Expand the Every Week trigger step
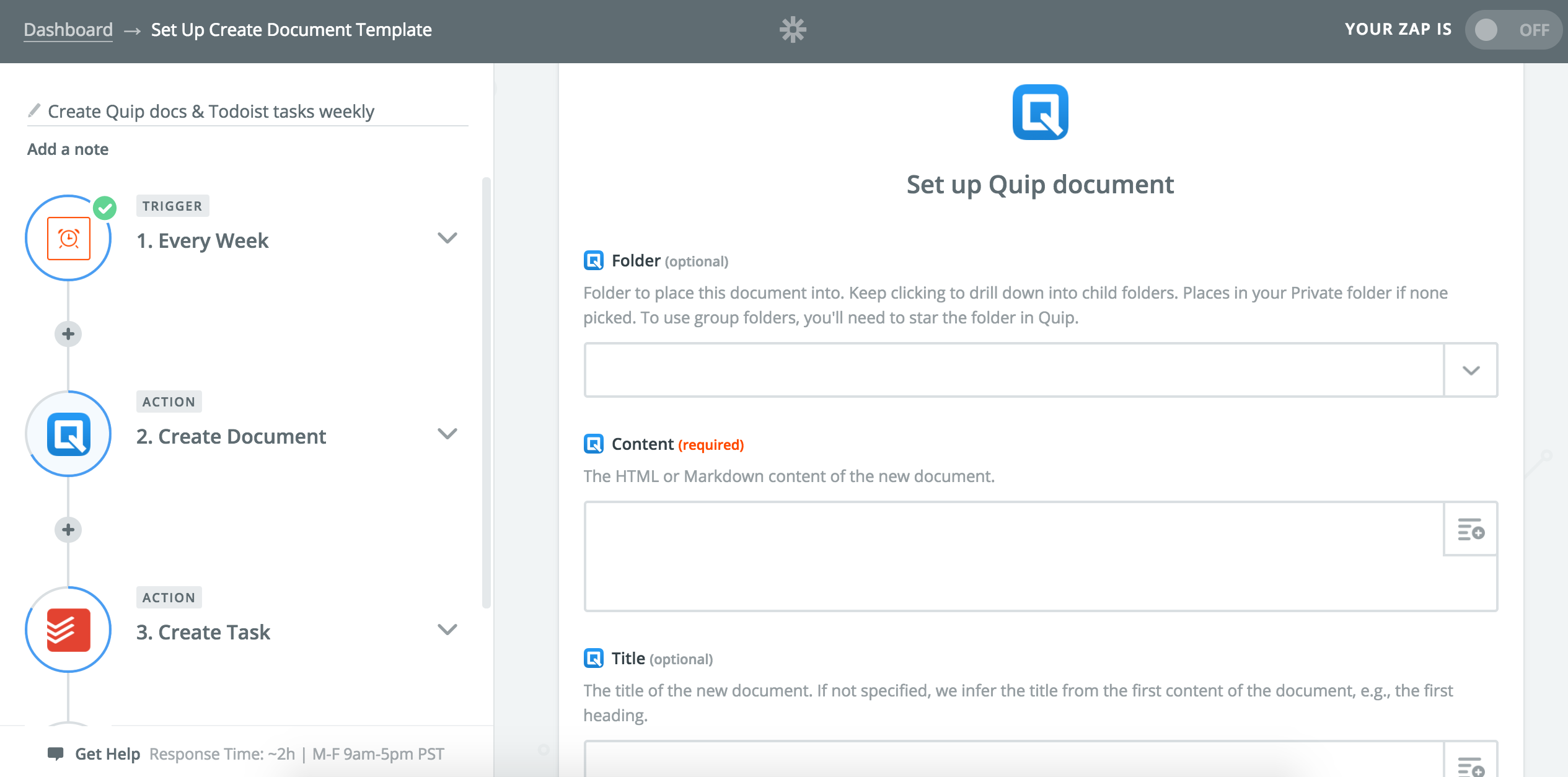 (447, 238)
